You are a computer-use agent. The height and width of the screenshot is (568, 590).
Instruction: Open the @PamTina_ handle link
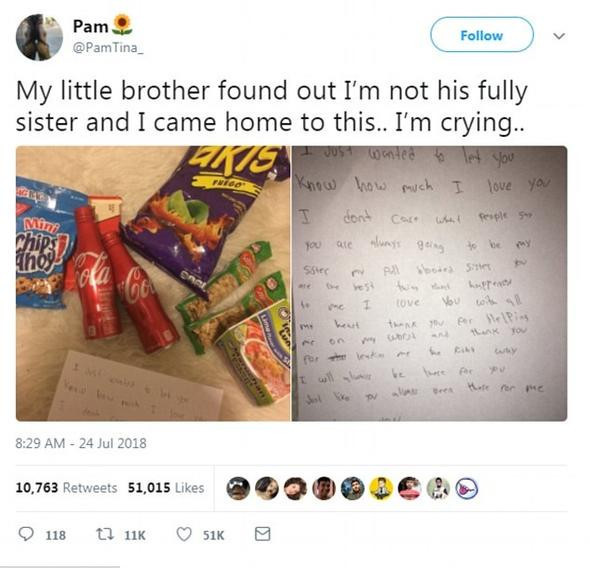pos(108,48)
